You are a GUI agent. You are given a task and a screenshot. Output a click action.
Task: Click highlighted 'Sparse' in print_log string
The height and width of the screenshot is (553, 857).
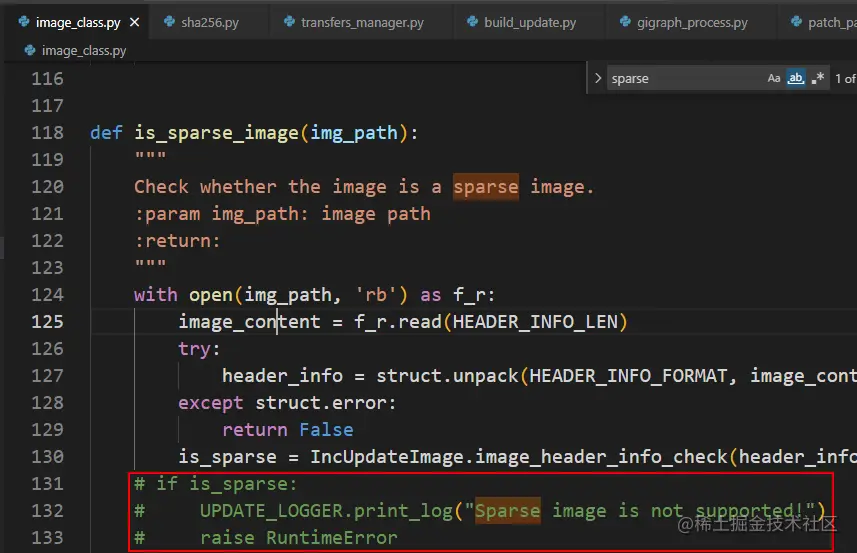pyautogui.click(x=508, y=511)
